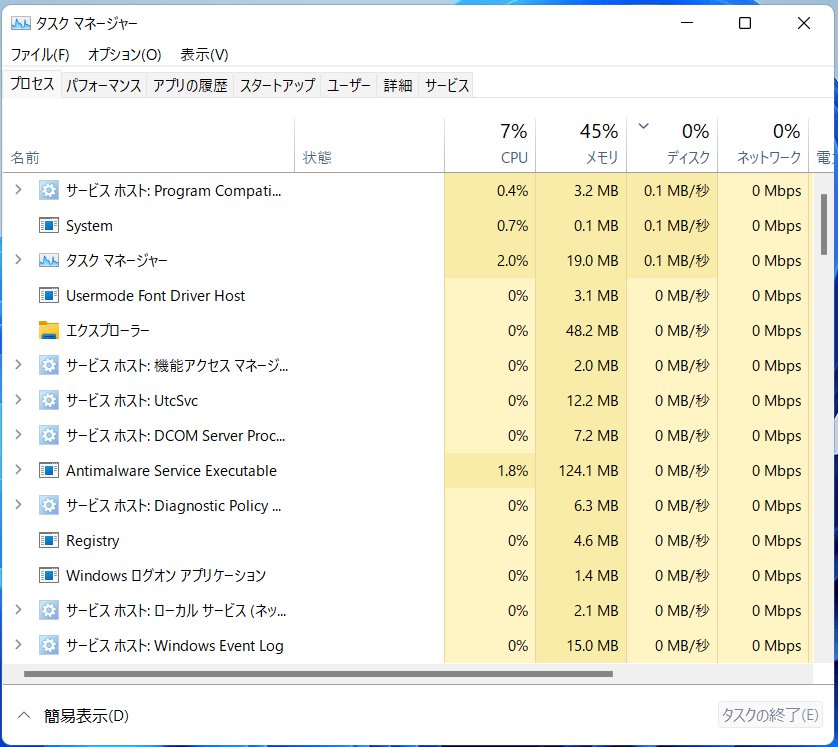Click the 0.4% CPU value

513,191
